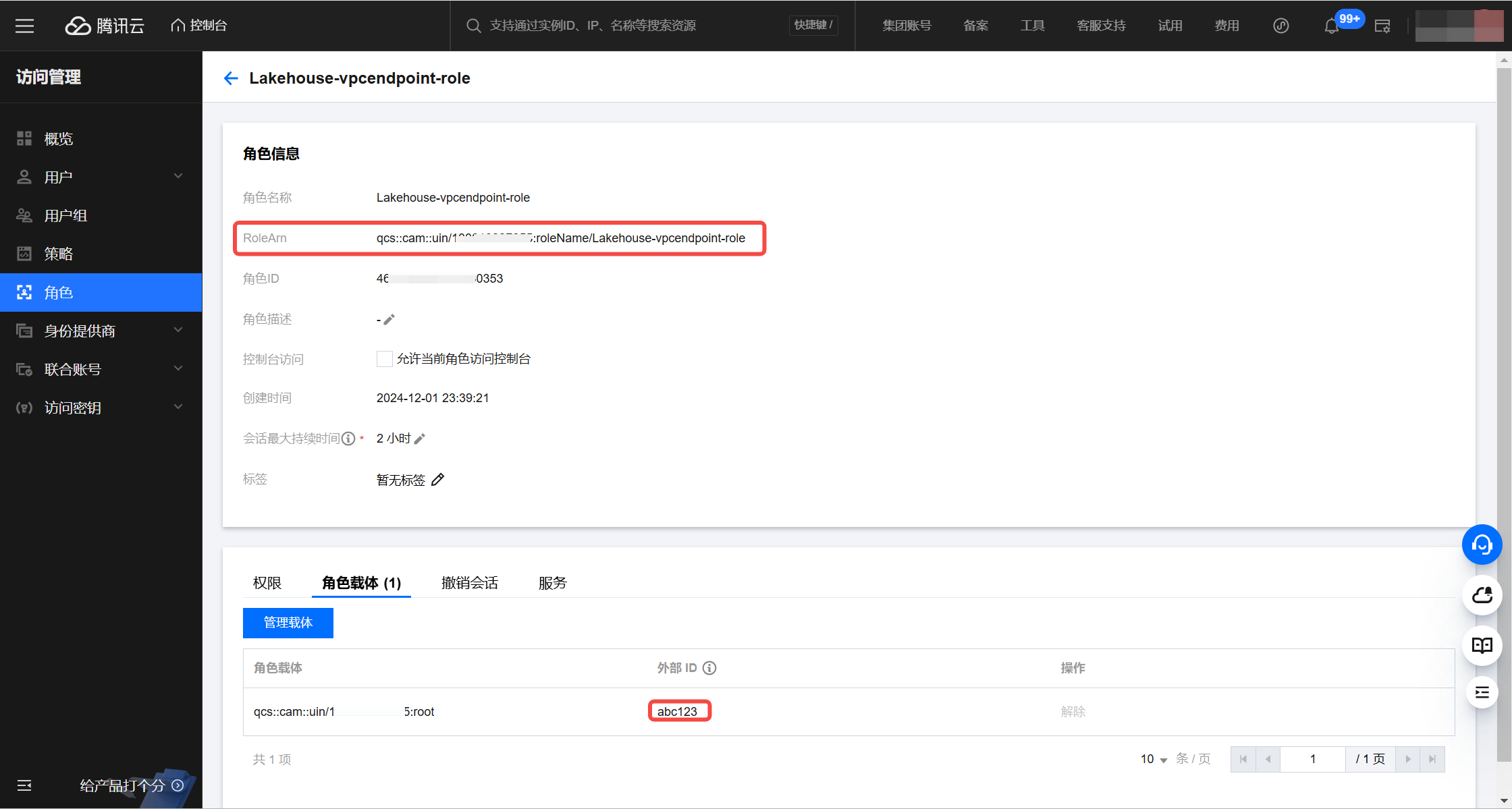Click external ID info icon
The height and width of the screenshot is (809, 1512).
tap(709, 668)
